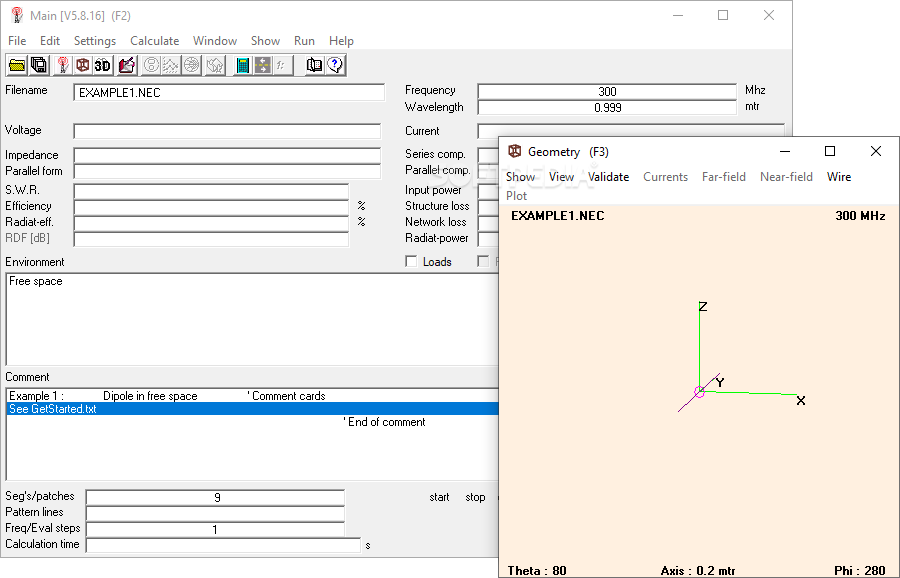The height and width of the screenshot is (578, 900).
Task: Open the Edit menu
Action: coord(49,41)
